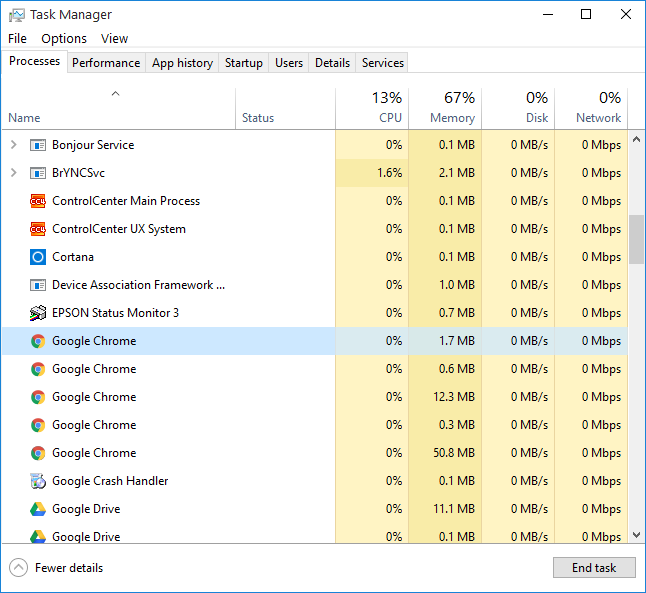This screenshot has height=593, width=646.
Task: Click the 1.6% CPU value for BrYNCSvc
Action: (389, 173)
